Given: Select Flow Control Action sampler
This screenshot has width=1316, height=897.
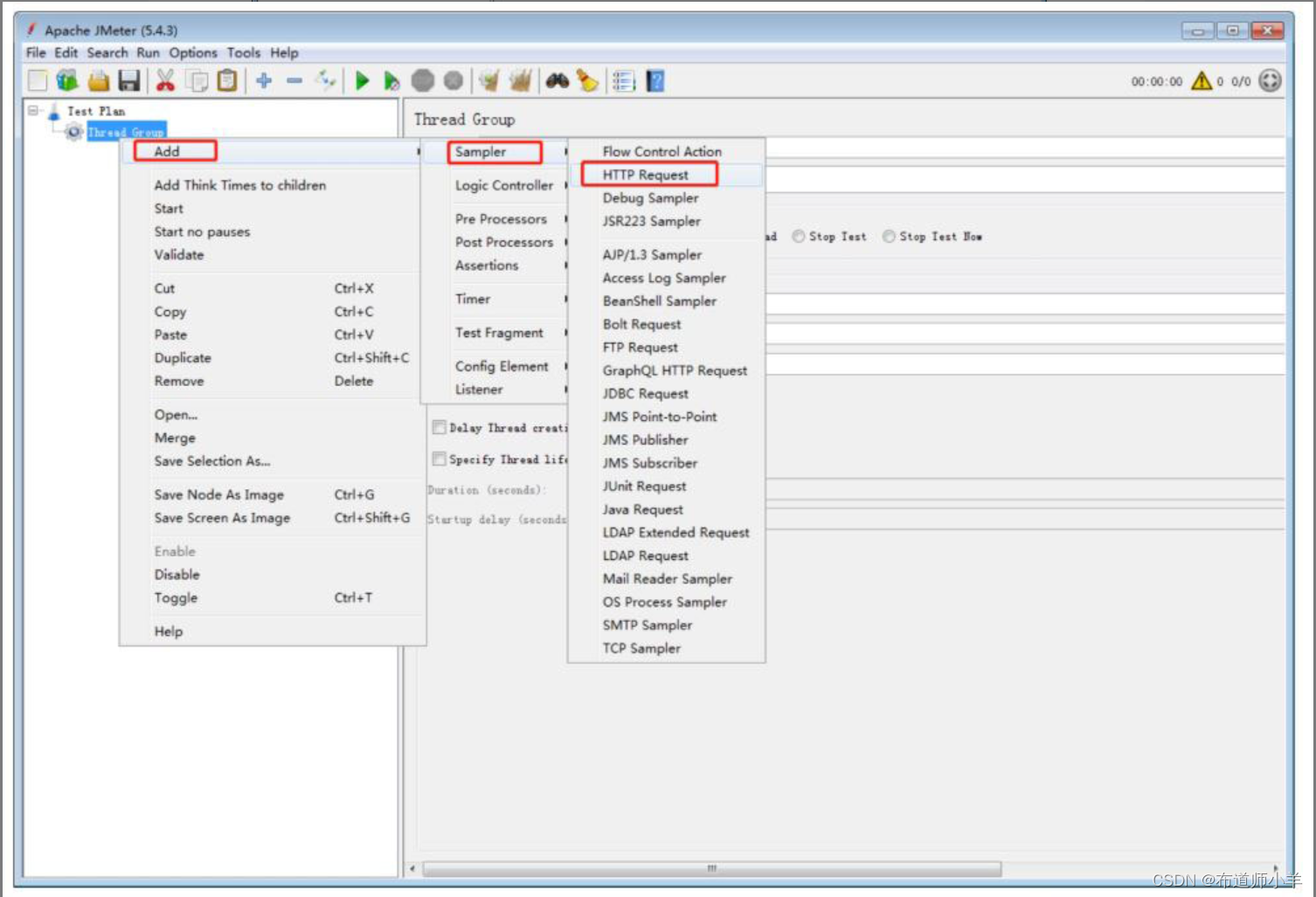Looking at the screenshot, I should tap(662, 151).
